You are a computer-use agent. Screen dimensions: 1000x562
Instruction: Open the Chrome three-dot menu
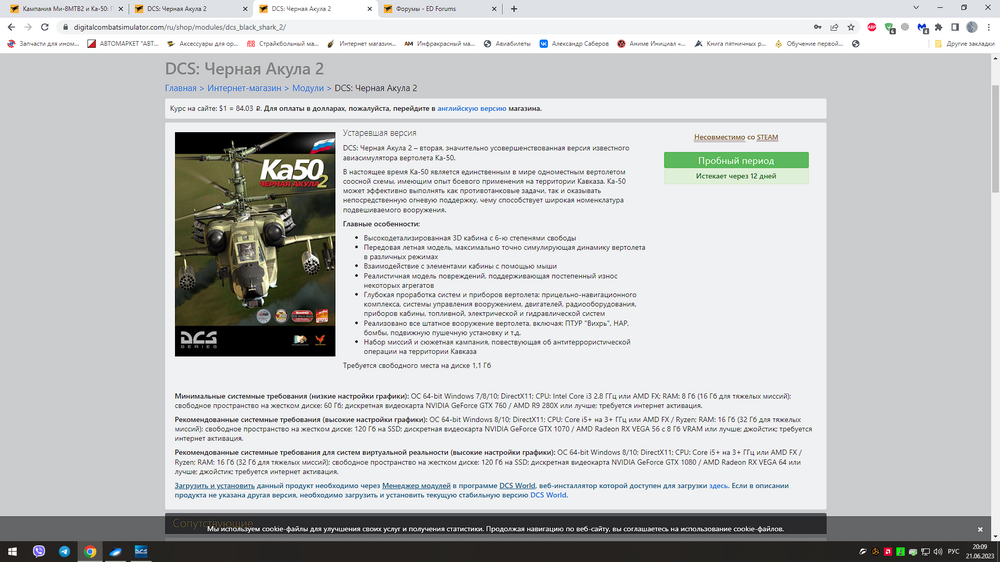coord(989,27)
